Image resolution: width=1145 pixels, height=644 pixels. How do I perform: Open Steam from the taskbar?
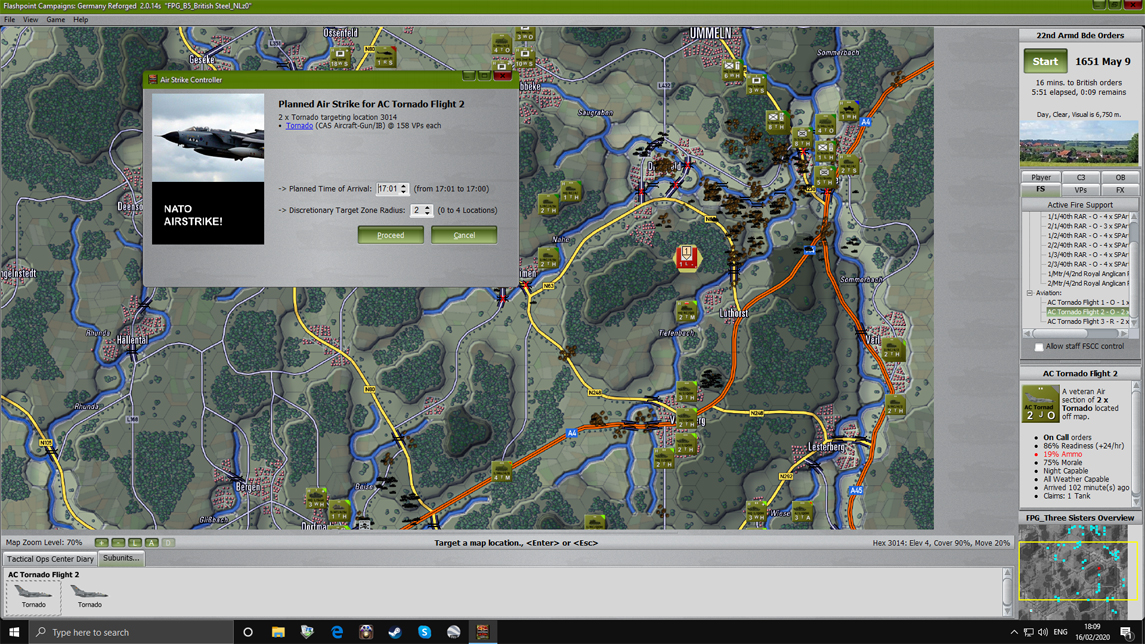pyautogui.click(x=395, y=632)
